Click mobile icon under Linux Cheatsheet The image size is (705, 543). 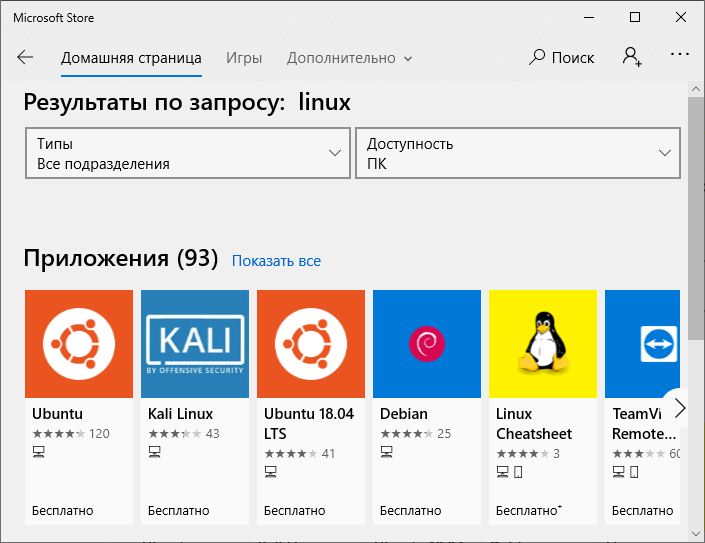tap(518, 472)
